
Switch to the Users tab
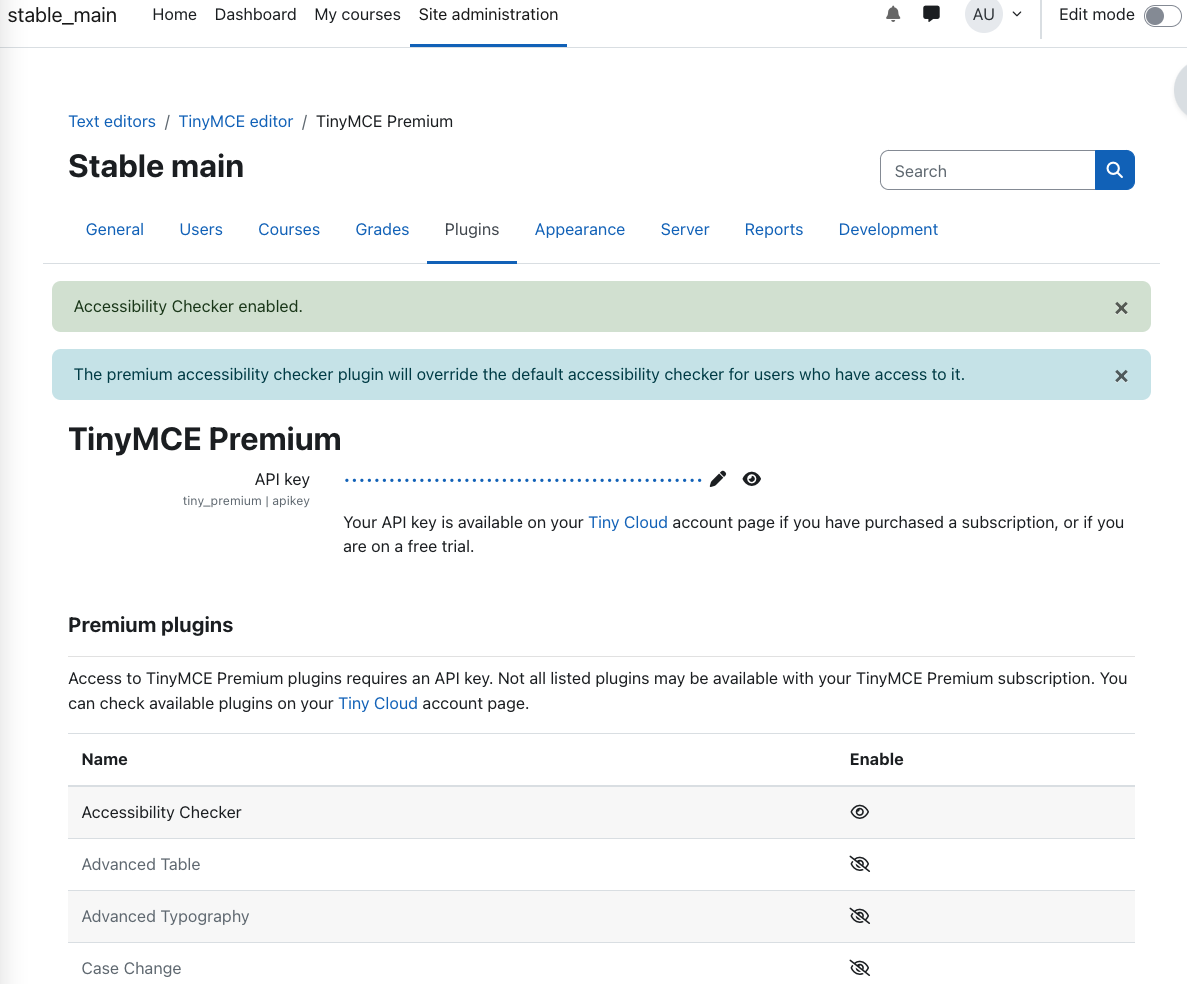[201, 229]
